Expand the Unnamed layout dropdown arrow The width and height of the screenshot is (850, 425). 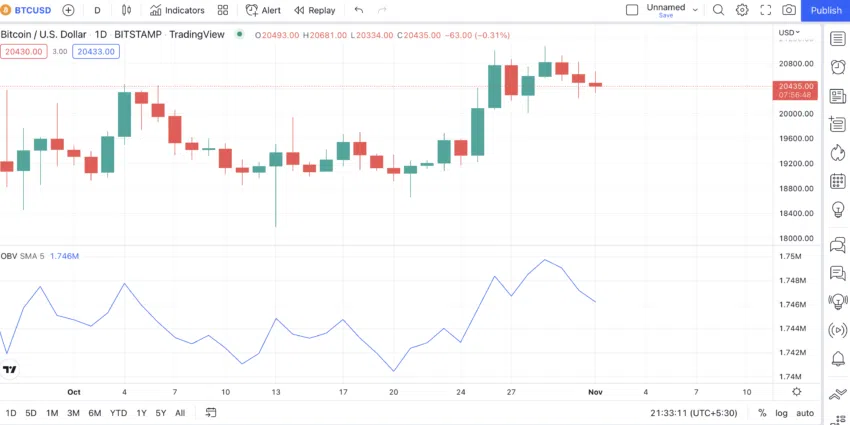(x=695, y=10)
